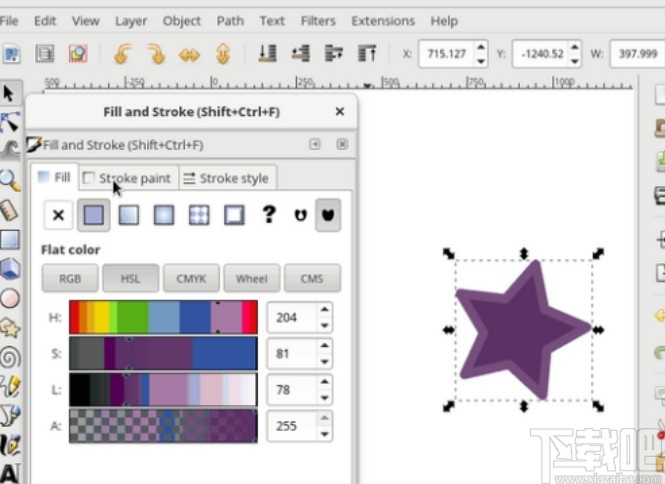Choose Radial gradient fill type
This screenshot has width=665, height=484.
[x=164, y=215]
